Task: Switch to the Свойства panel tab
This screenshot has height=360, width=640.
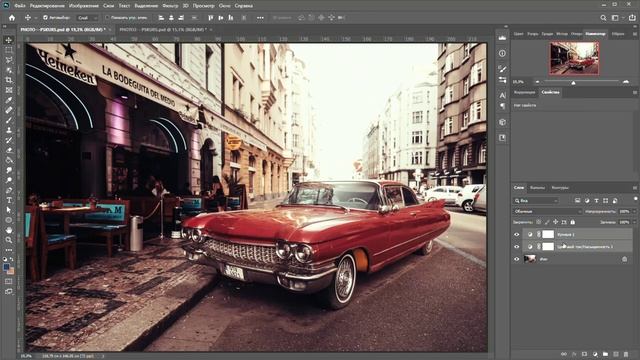Action: coord(550,93)
